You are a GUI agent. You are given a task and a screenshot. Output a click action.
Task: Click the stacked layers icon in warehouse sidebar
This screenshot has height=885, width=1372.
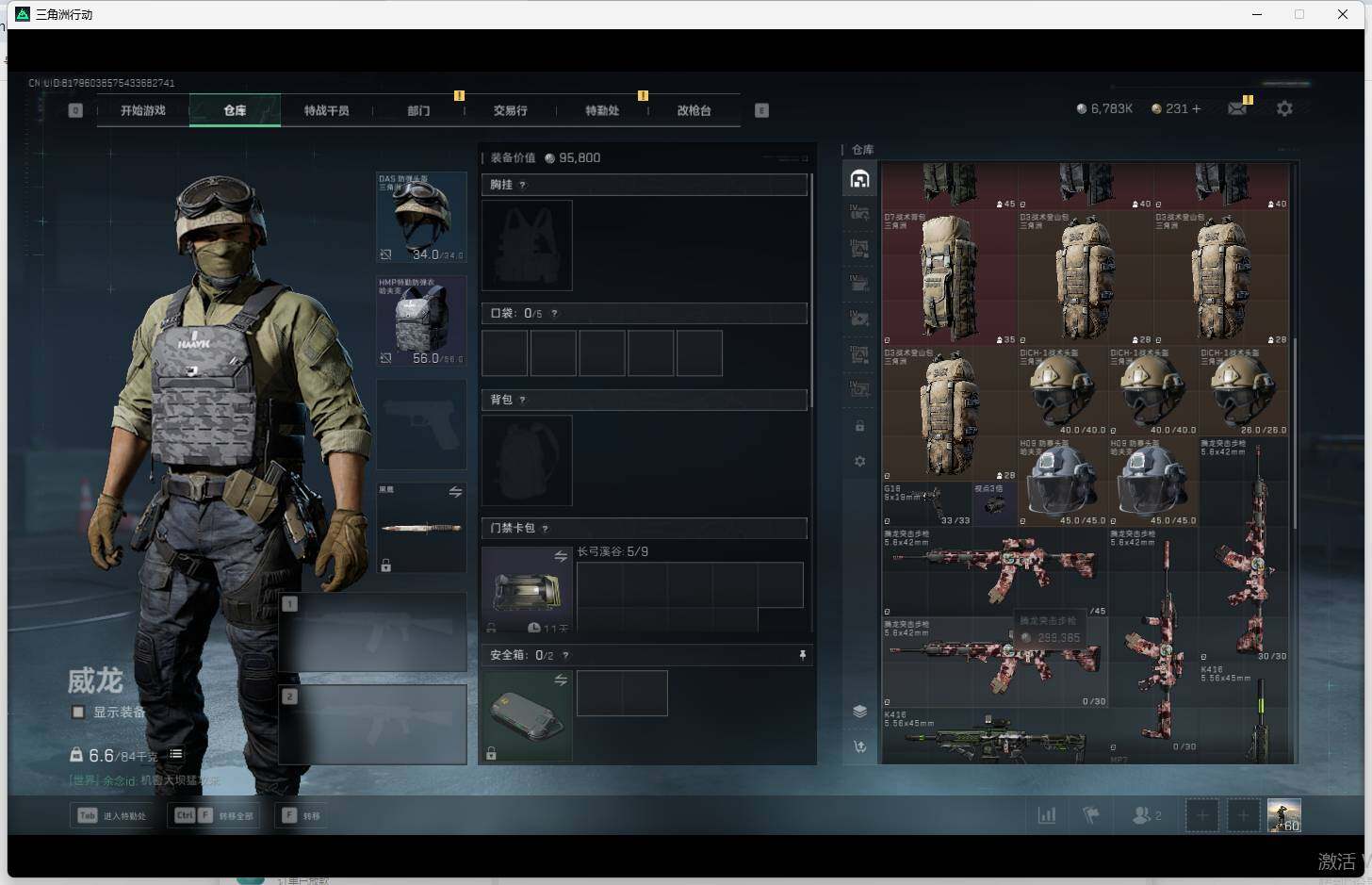click(859, 711)
